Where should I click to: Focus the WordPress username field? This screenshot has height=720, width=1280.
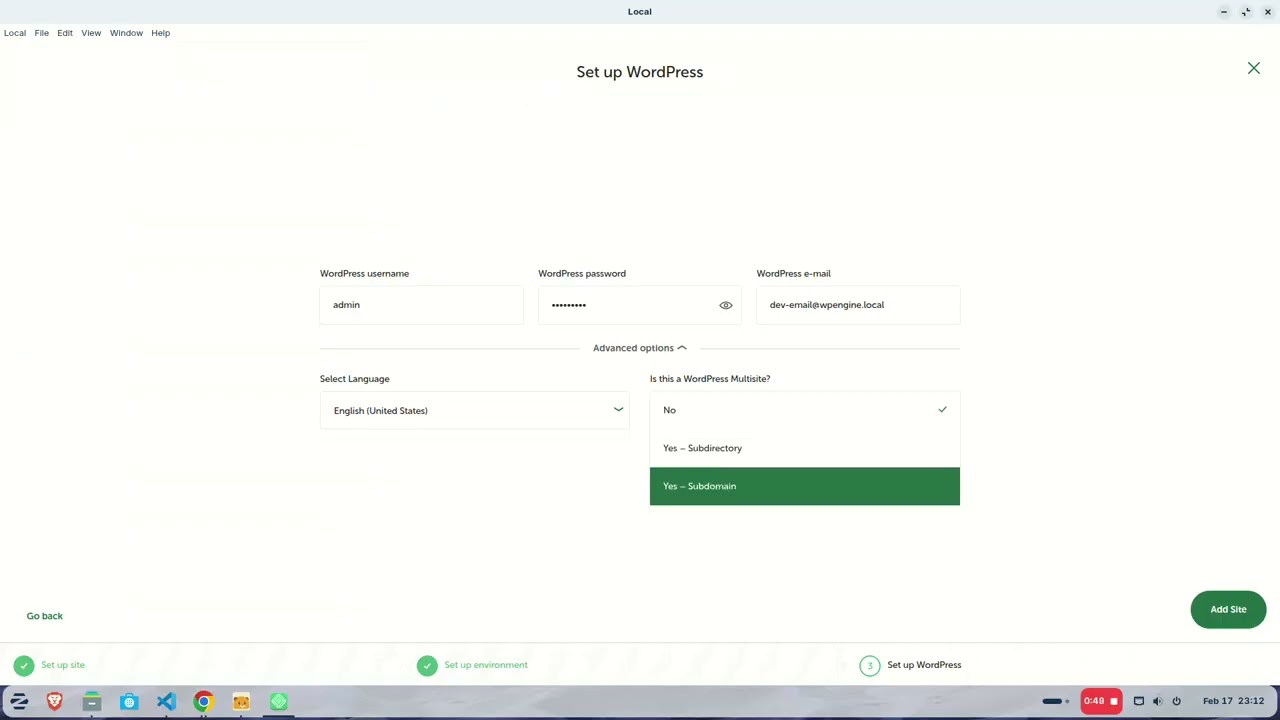[421, 305]
